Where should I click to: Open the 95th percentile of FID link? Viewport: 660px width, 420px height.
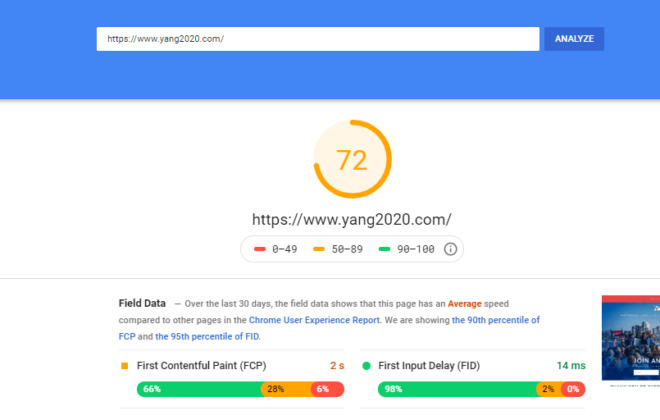click(207, 336)
